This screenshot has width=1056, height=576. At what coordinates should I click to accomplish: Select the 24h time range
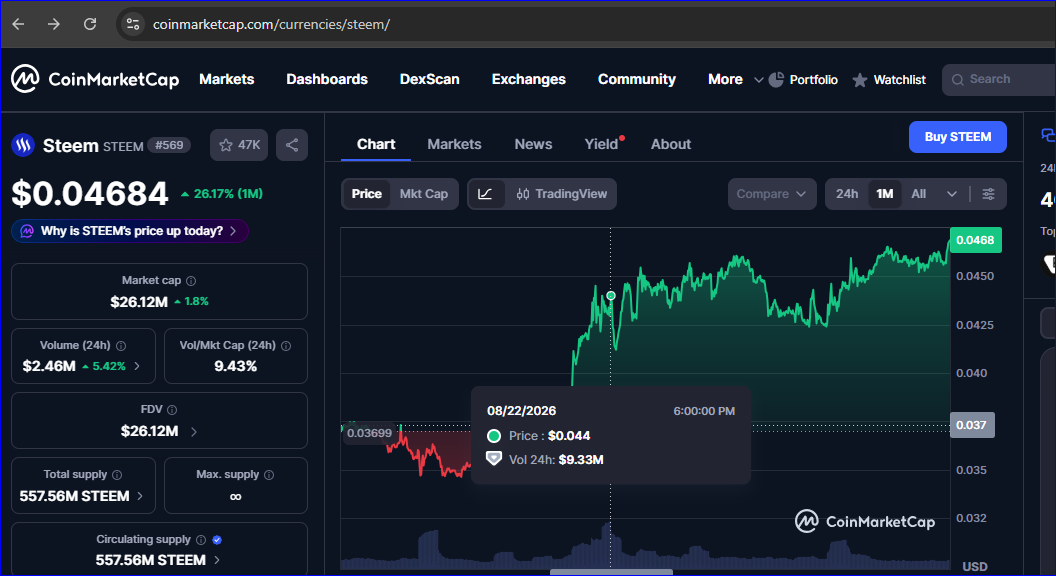tap(847, 194)
